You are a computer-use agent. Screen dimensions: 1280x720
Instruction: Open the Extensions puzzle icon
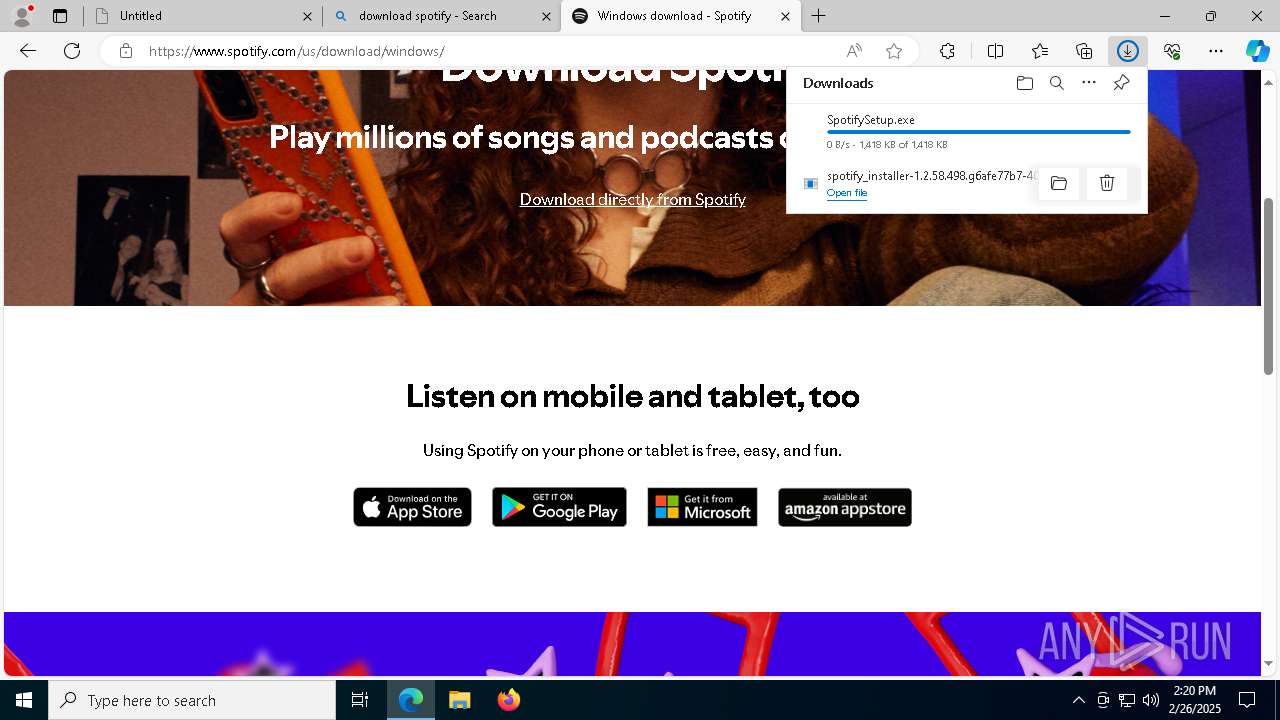click(x=947, y=51)
